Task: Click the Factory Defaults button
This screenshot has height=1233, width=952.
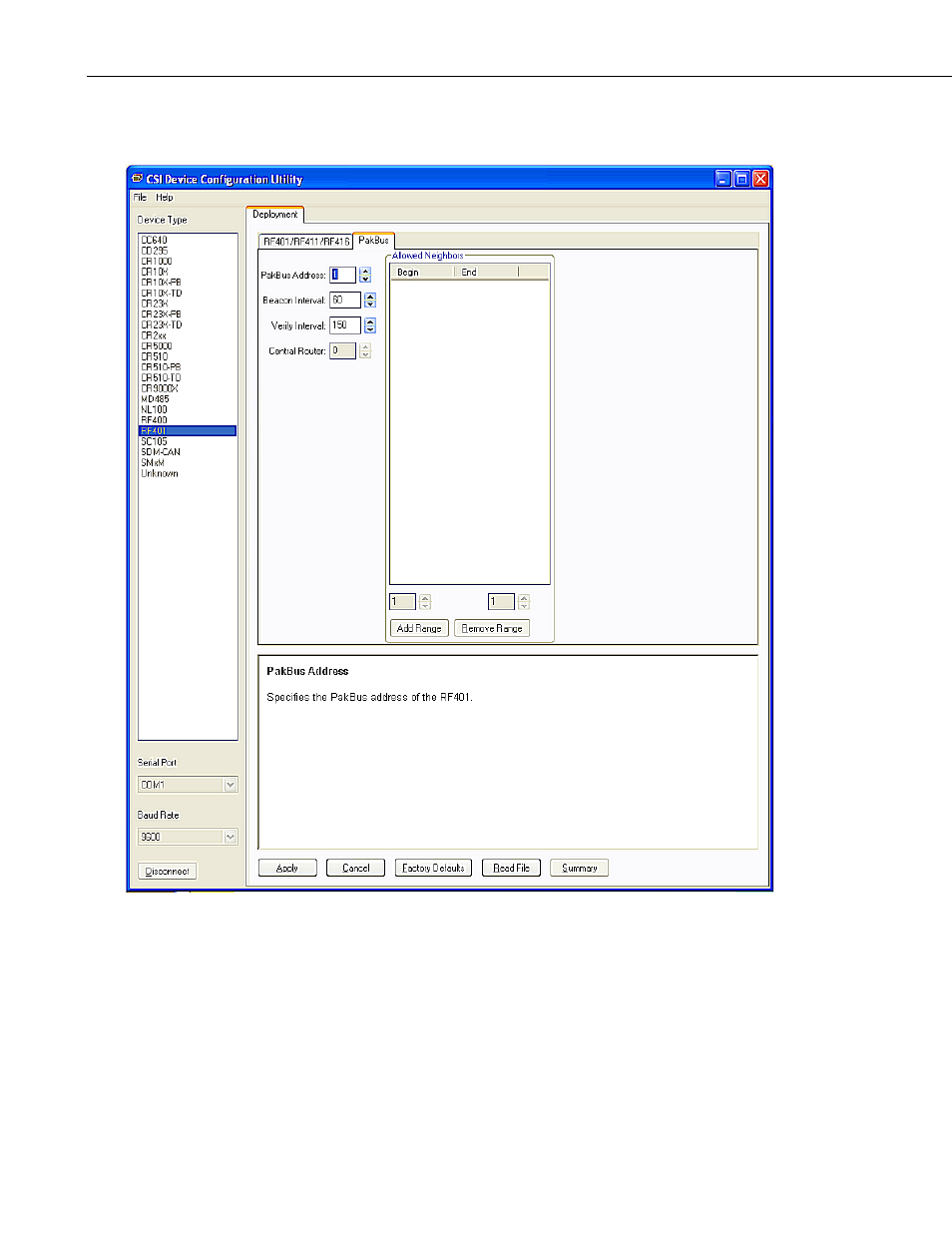Action: point(433,868)
